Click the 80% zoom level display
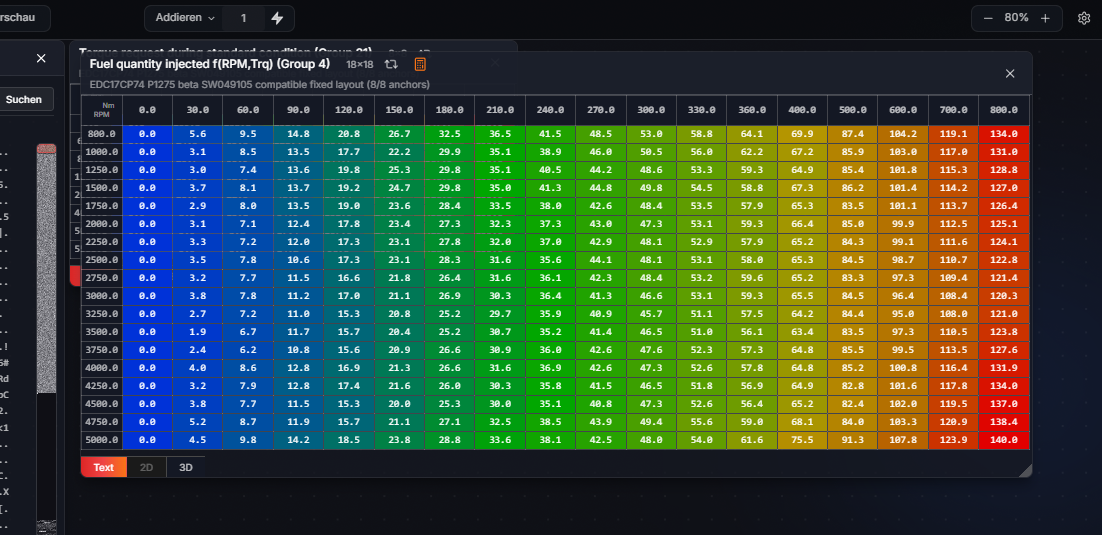 tap(1016, 18)
